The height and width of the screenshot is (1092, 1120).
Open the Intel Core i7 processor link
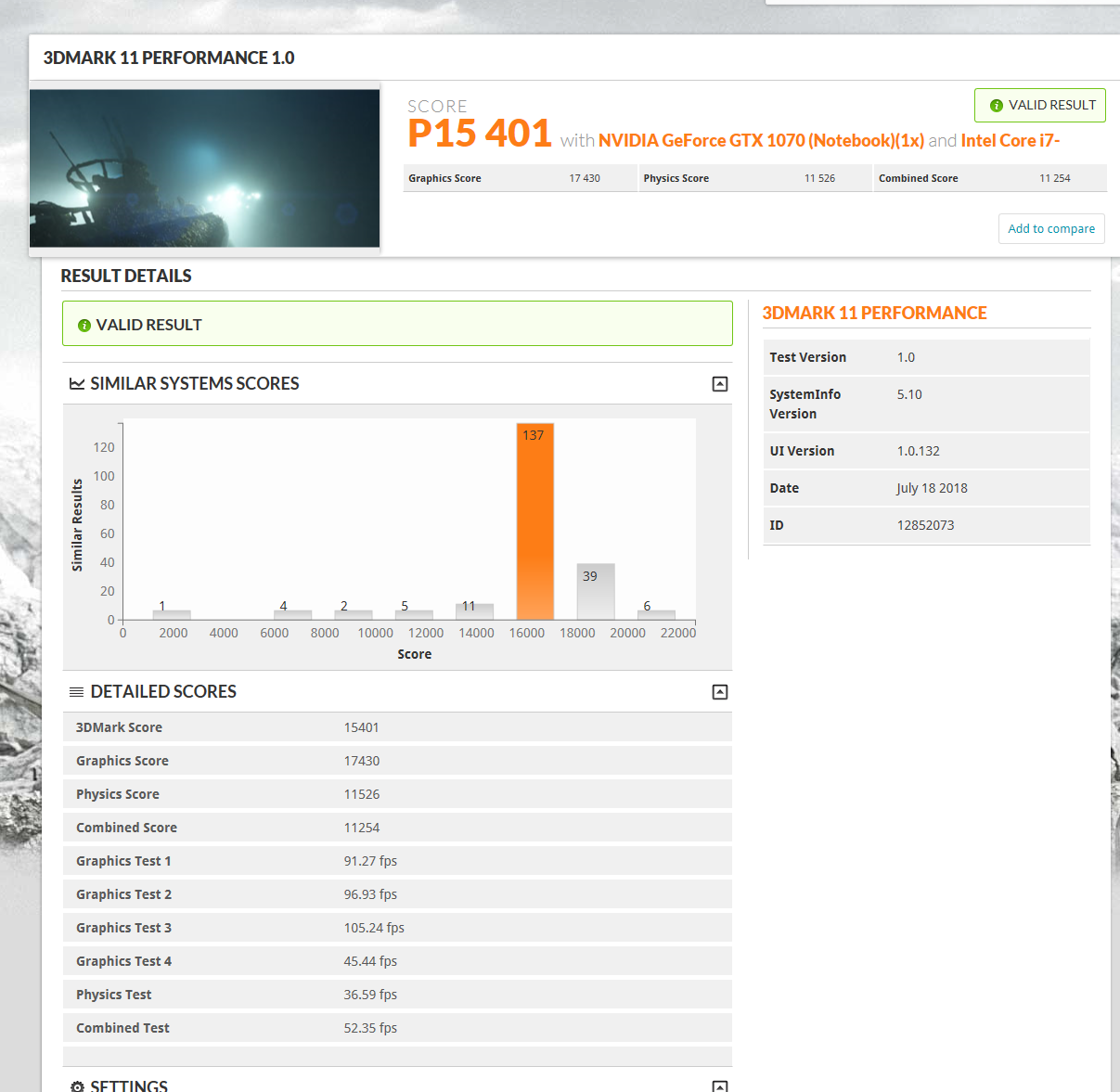(x=1010, y=140)
